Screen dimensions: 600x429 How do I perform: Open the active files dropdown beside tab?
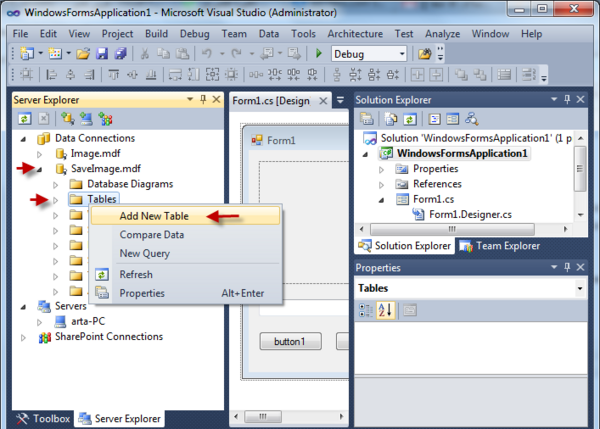[x=340, y=101]
